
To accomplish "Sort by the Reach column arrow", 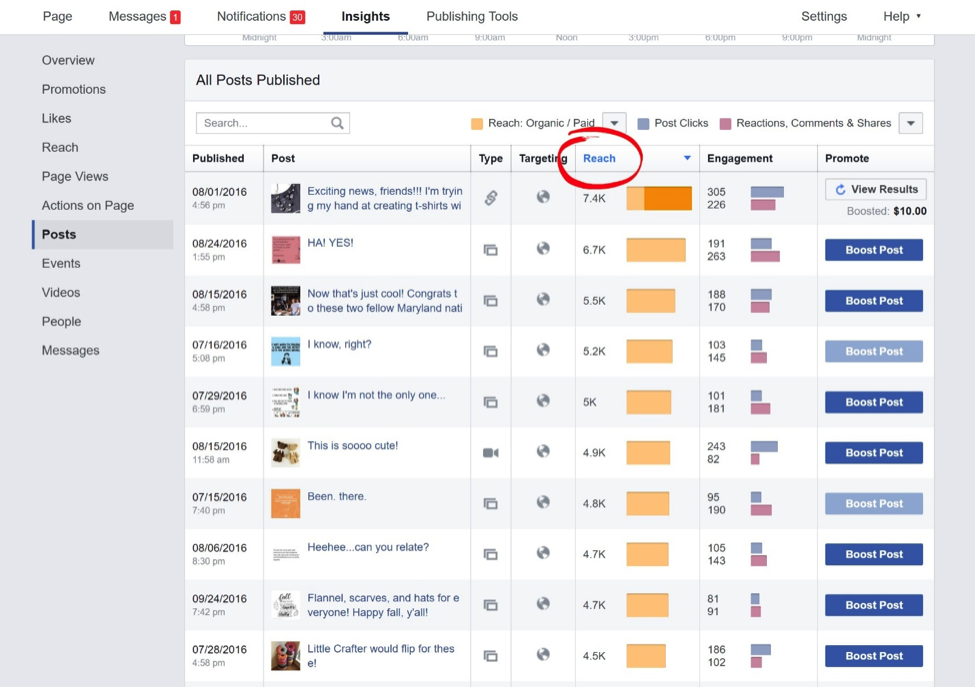I will point(687,158).
